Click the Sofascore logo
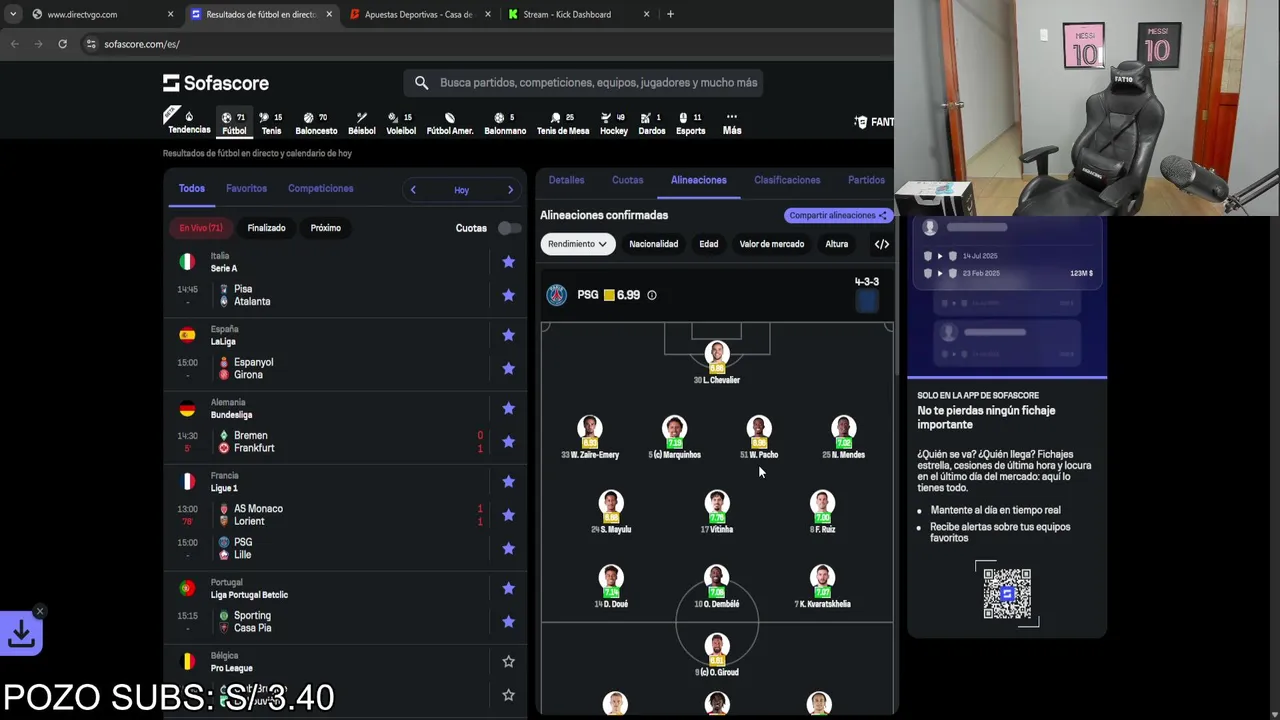The height and width of the screenshot is (720, 1280). 216,83
